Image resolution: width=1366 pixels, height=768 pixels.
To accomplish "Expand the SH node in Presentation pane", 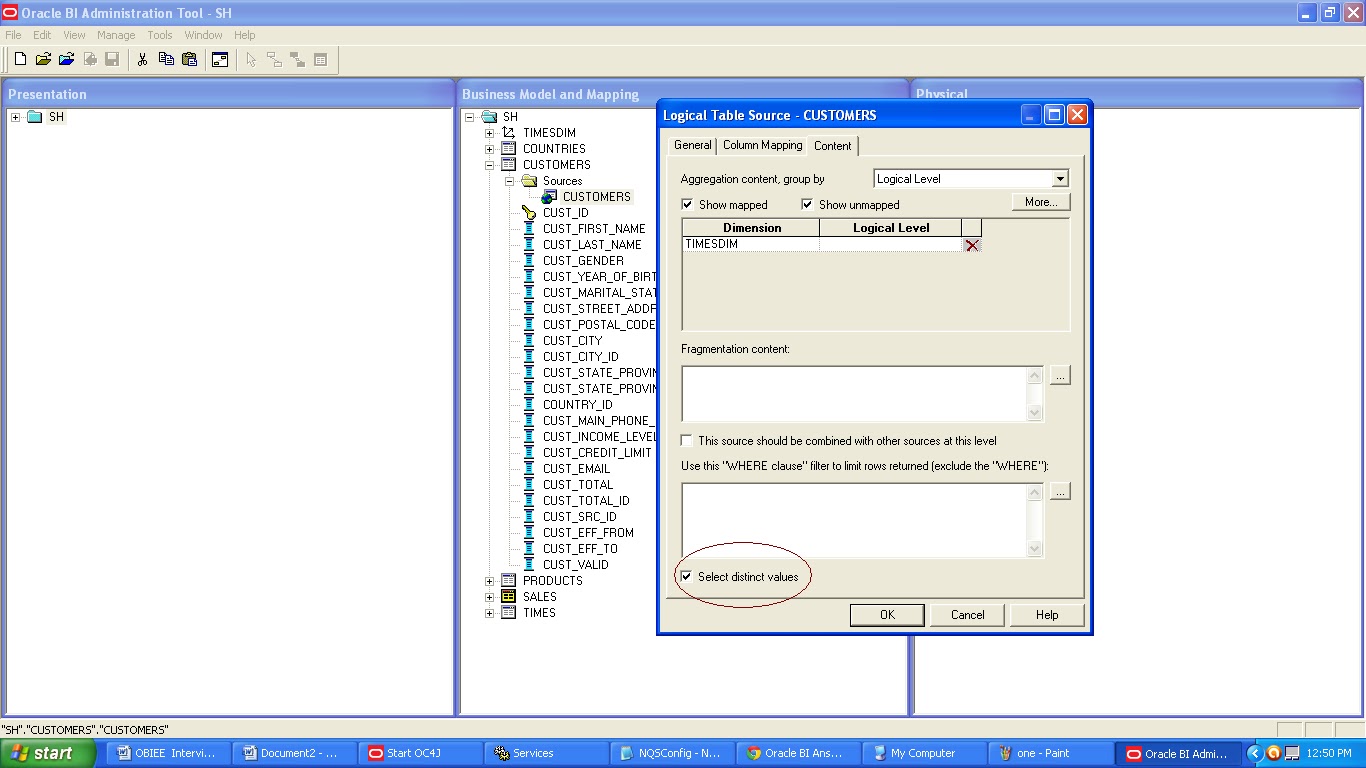I will [15, 117].
